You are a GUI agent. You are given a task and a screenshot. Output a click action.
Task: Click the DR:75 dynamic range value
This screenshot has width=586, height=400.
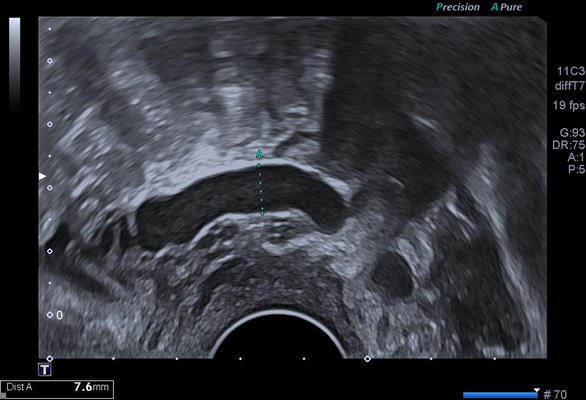pyautogui.click(x=569, y=145)
